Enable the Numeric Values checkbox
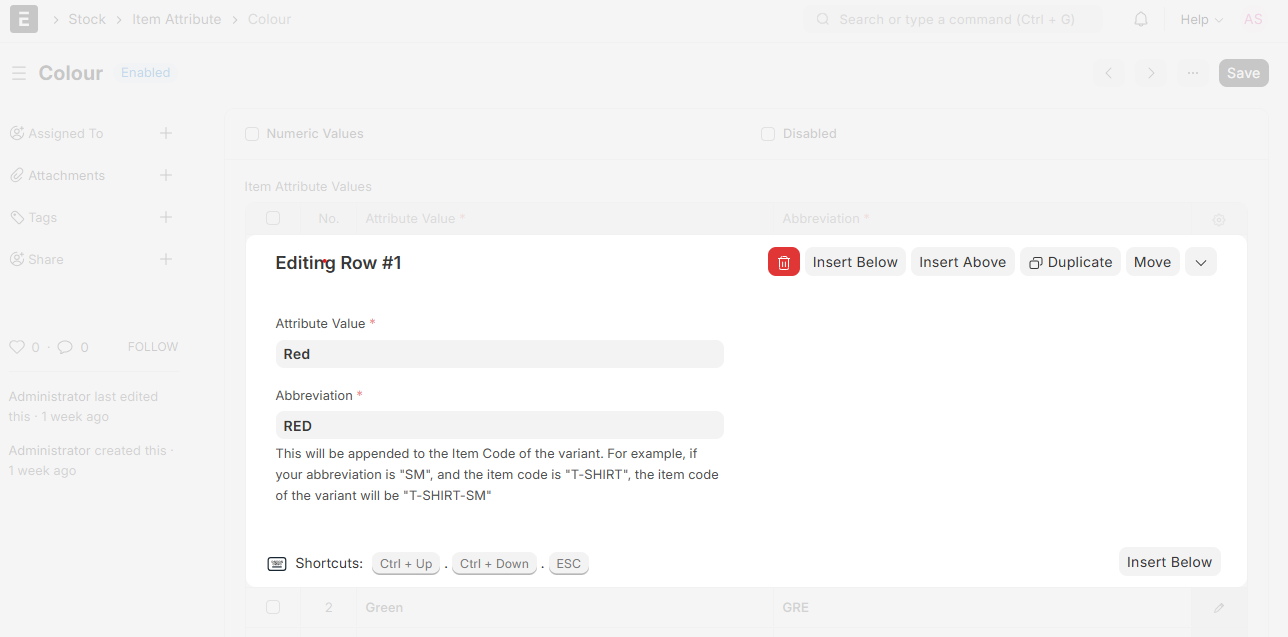The width and height of the screenshot is (1288, 637). tap(252, 134)
